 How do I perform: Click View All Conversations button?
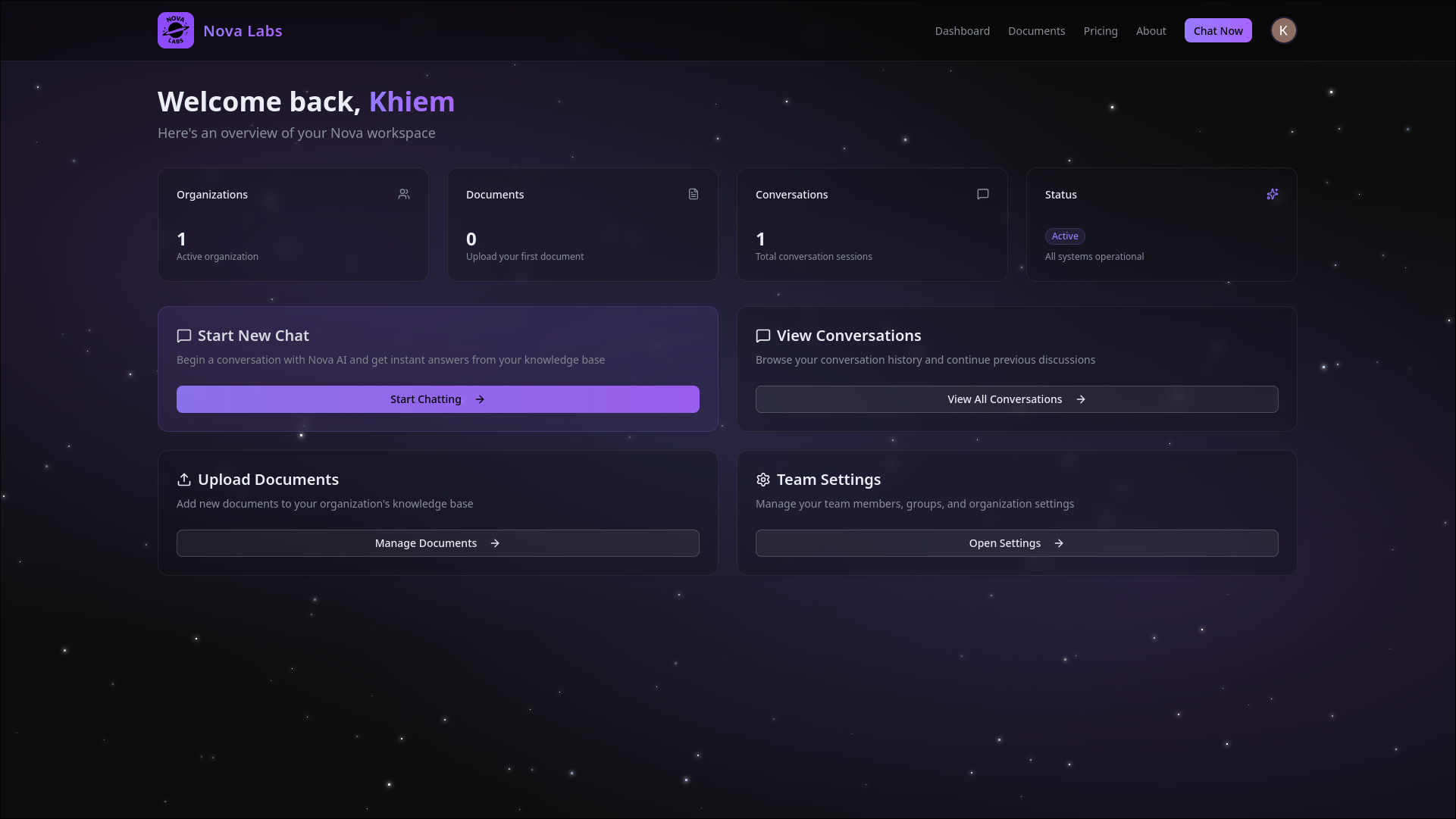[1016, 399]
